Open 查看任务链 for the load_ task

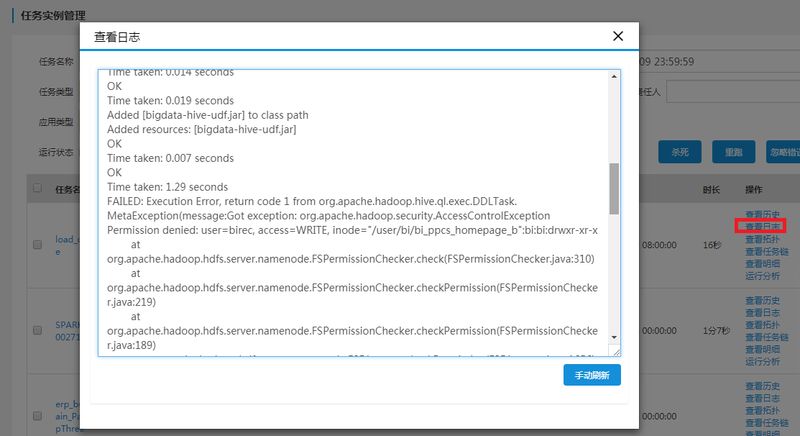pyautogui.click(x=765, y=251)
